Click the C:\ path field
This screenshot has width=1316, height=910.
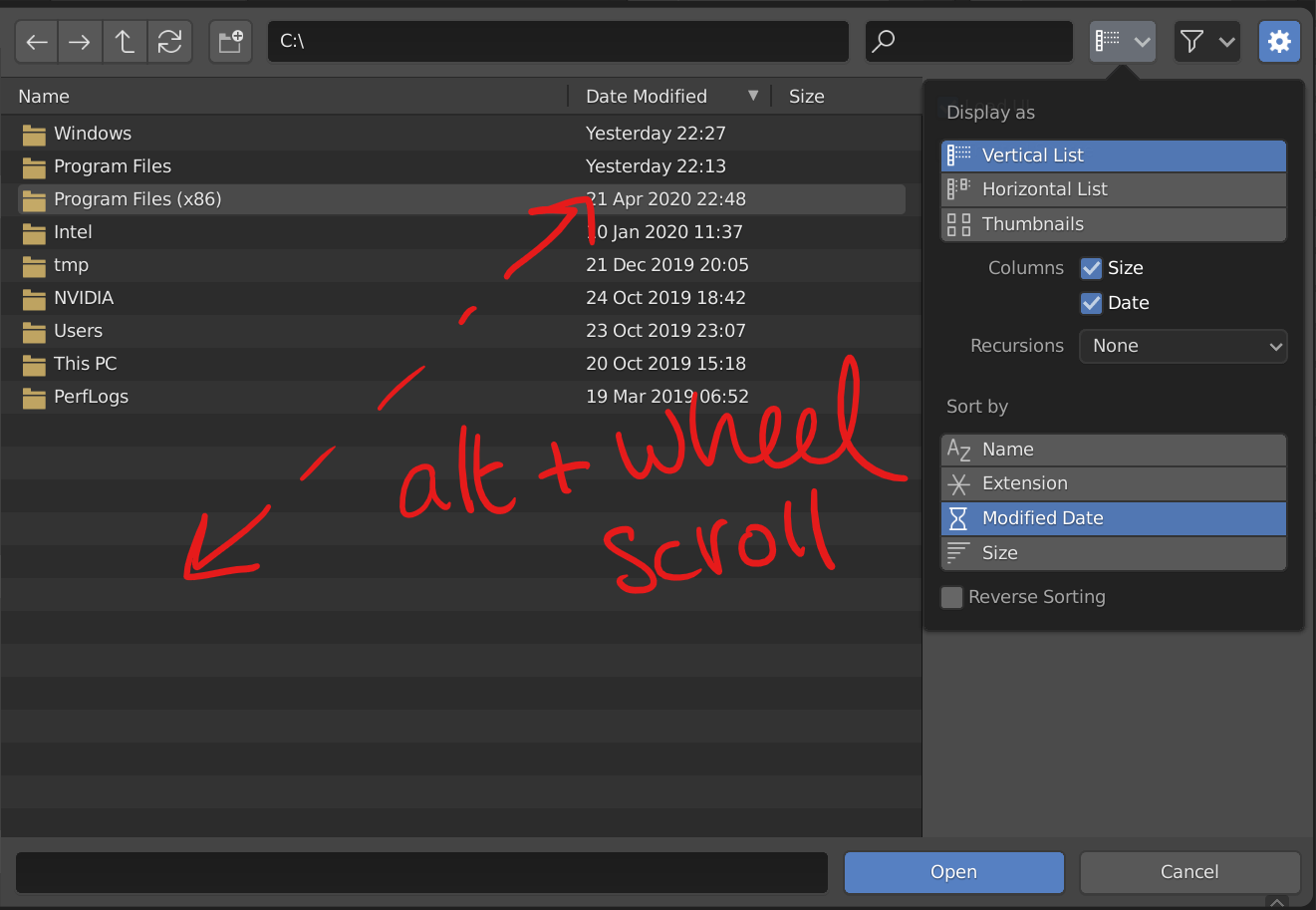558,42
